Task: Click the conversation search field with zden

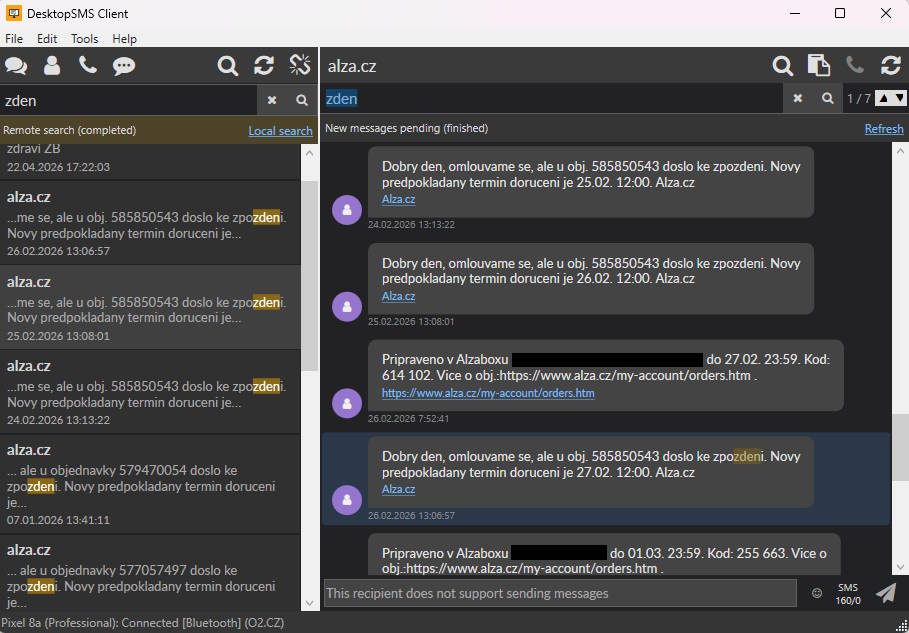Action: coord(552,99)
